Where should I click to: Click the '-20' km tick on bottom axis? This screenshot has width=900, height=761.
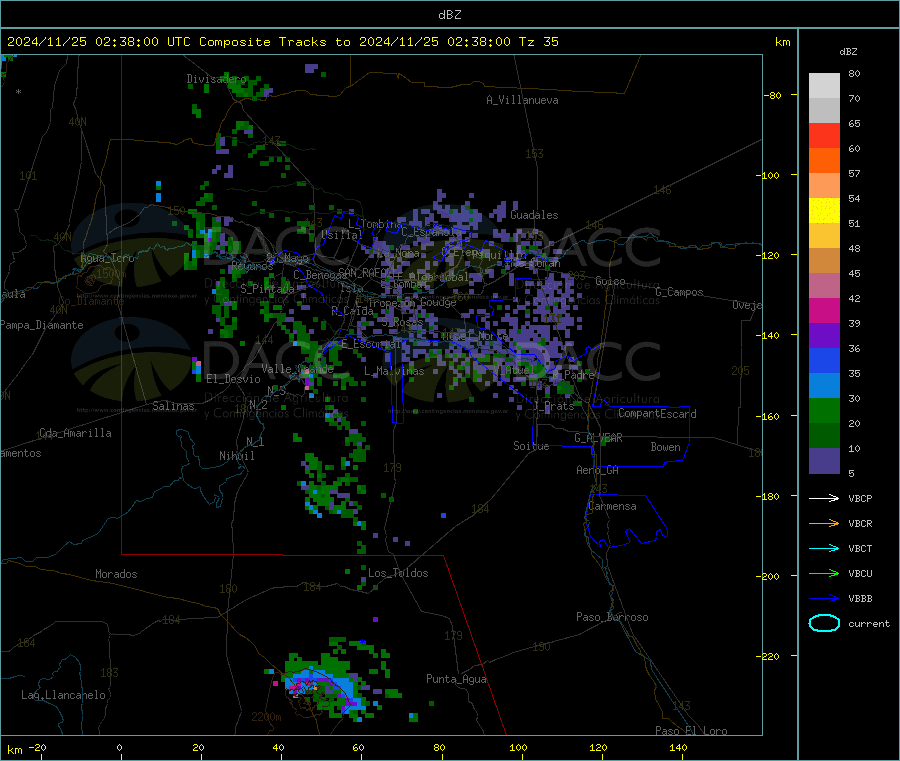(x=37, y=747)
